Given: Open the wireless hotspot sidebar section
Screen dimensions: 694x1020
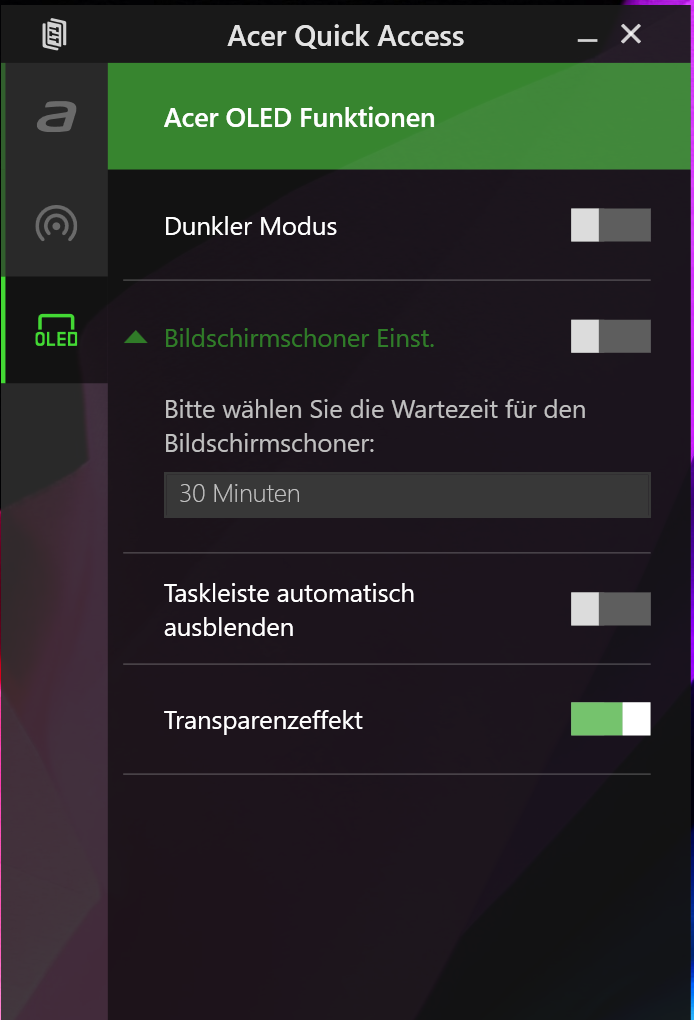Looking at the screenshot, I should tap(56, 224).
